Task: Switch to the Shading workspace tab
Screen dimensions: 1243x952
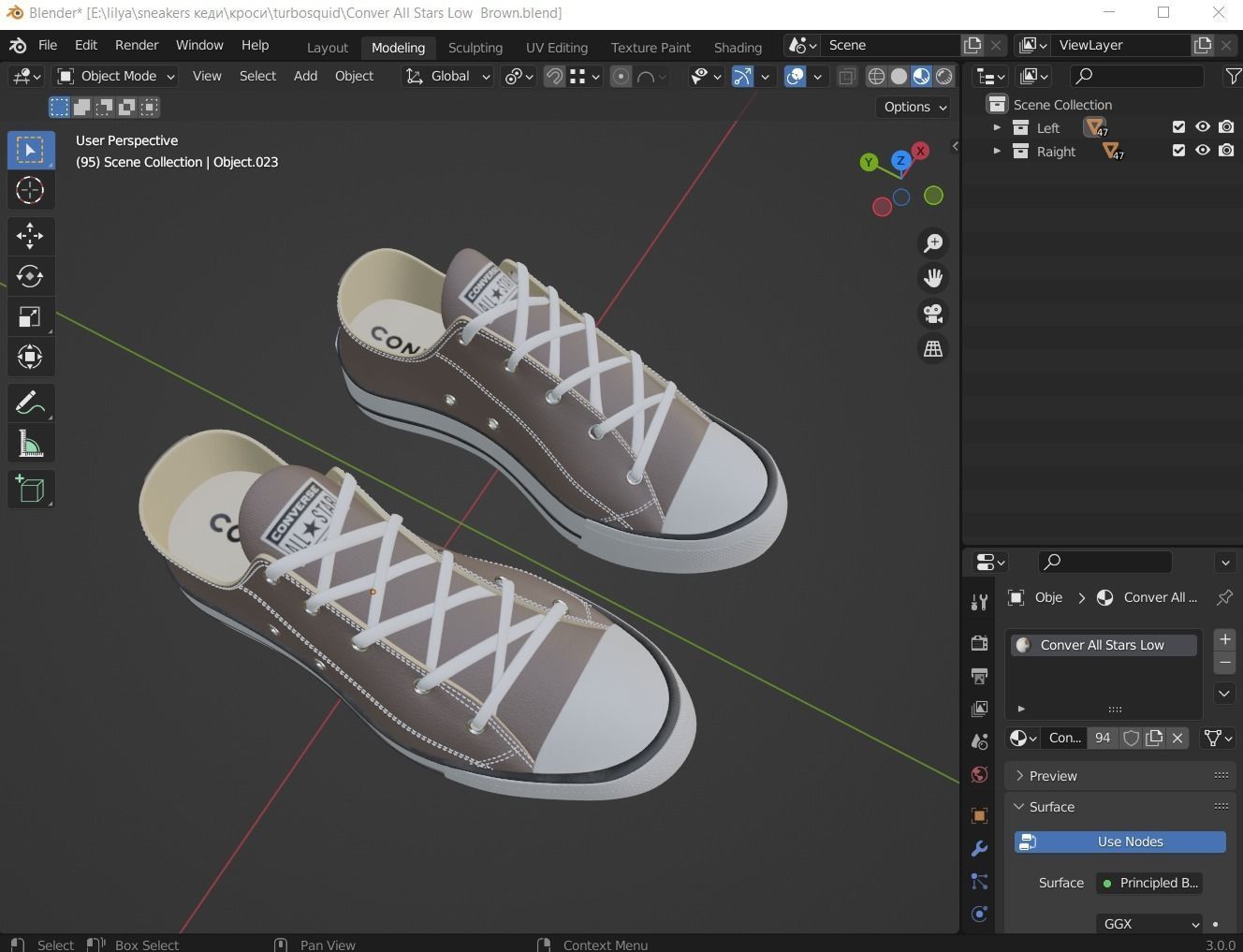Action: [738, 47]
